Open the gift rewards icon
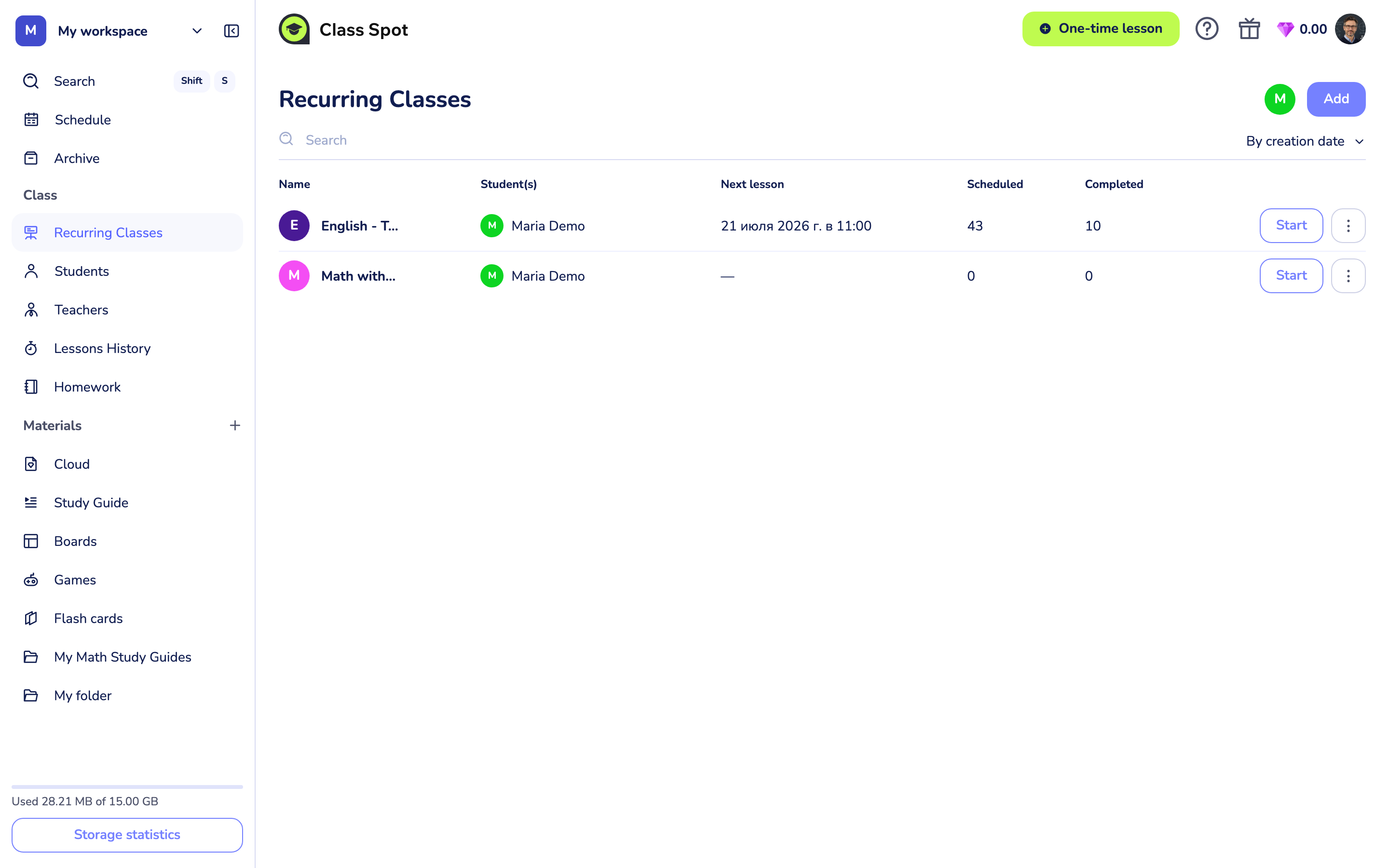This screenshot has width=1389, height=868. pos(1249,29)
